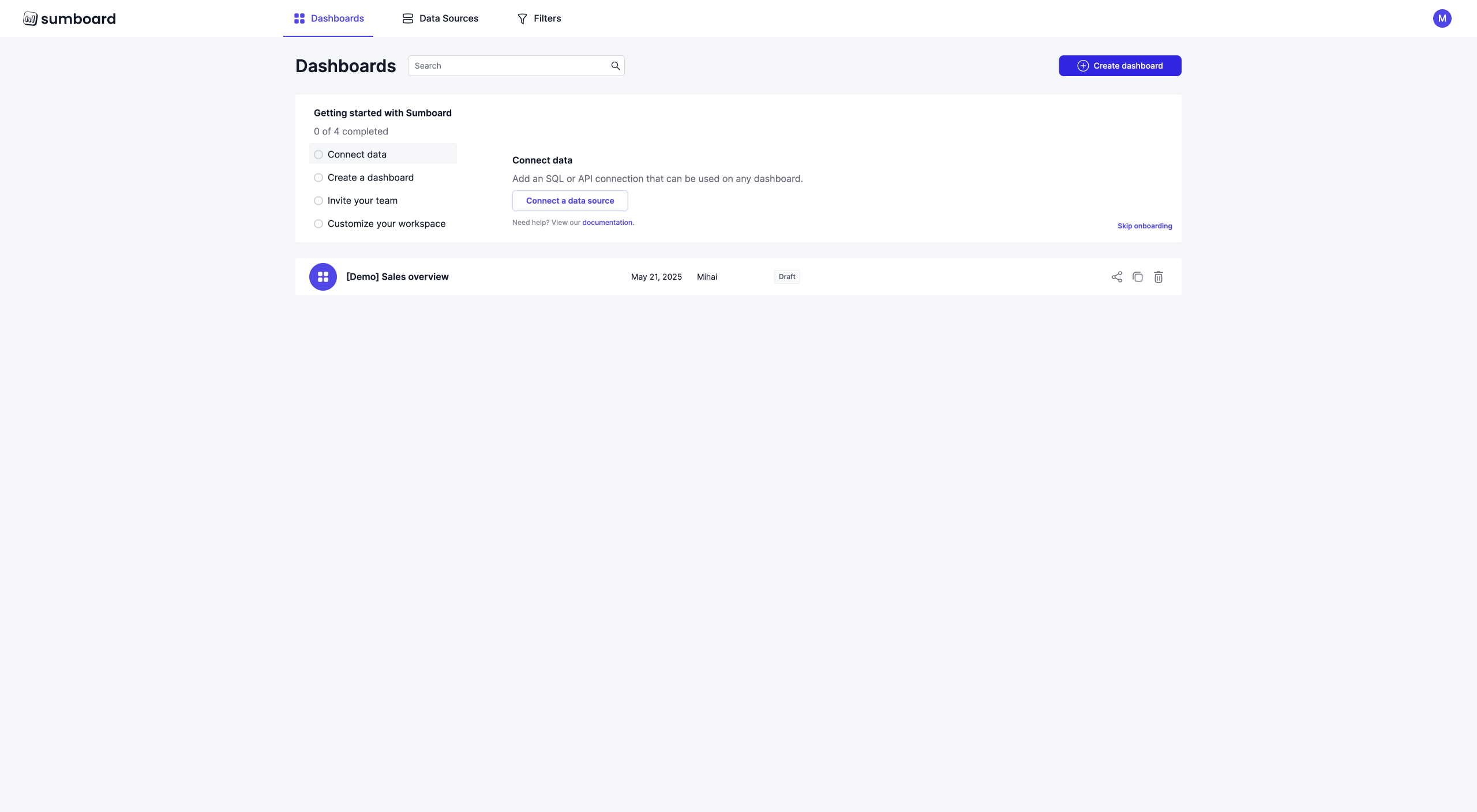The image size is (1477, 812).
Task: Focus the dashboards Search field
Action: point(508,66)
